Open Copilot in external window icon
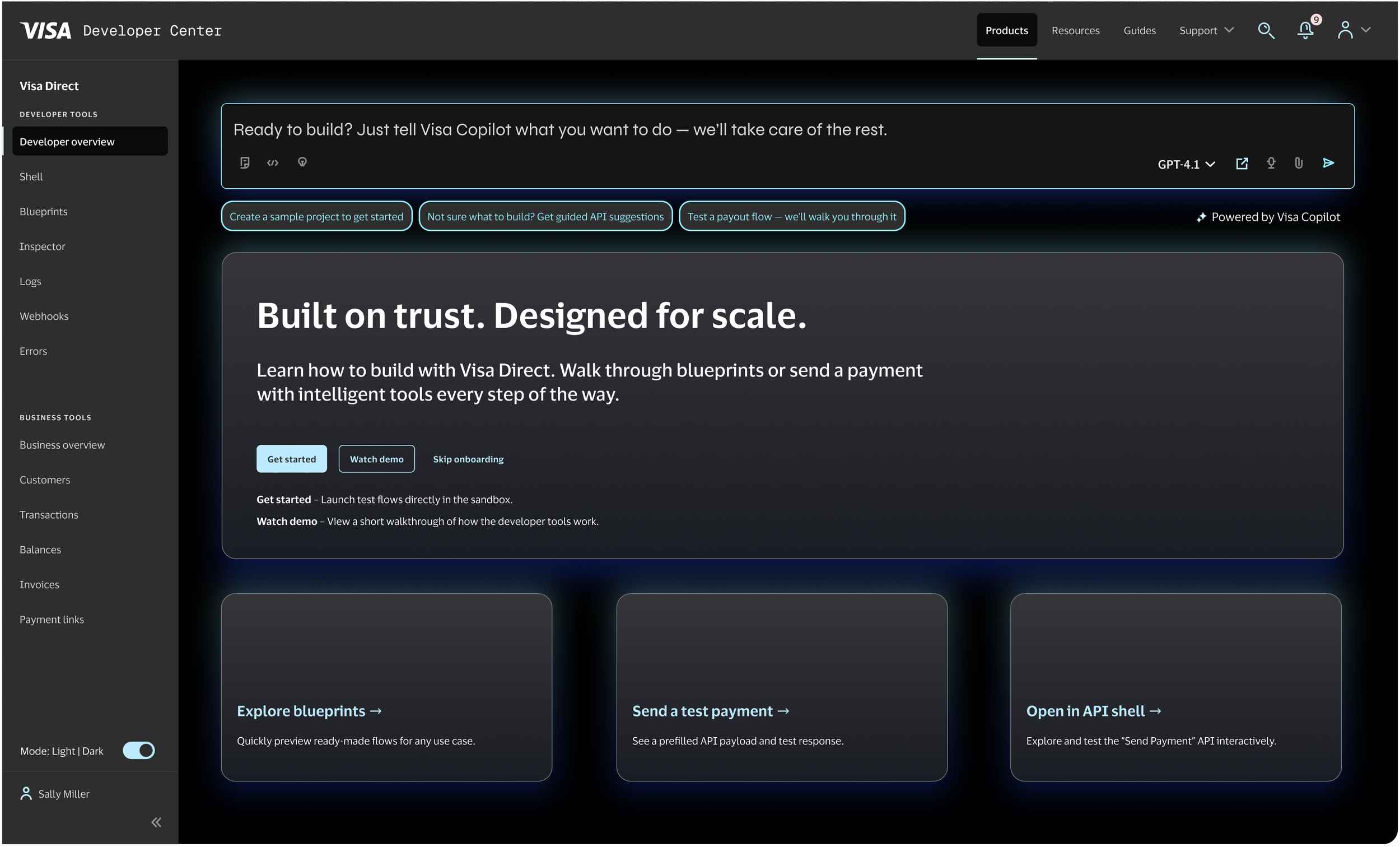The width and height of the screenshot is (1400, 847). point(1242,164)
